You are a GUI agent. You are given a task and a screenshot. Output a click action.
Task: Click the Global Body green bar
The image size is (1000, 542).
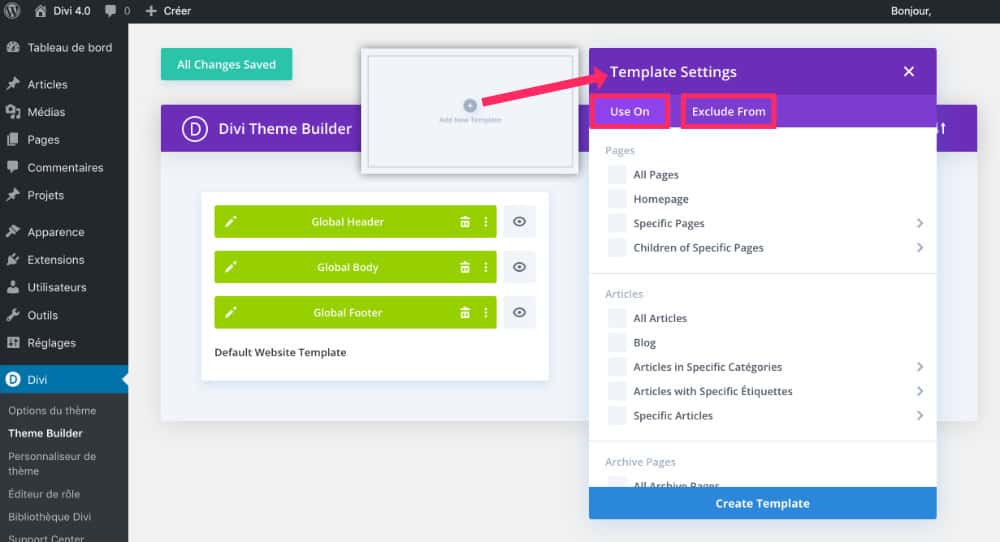(x=355, y=267)
